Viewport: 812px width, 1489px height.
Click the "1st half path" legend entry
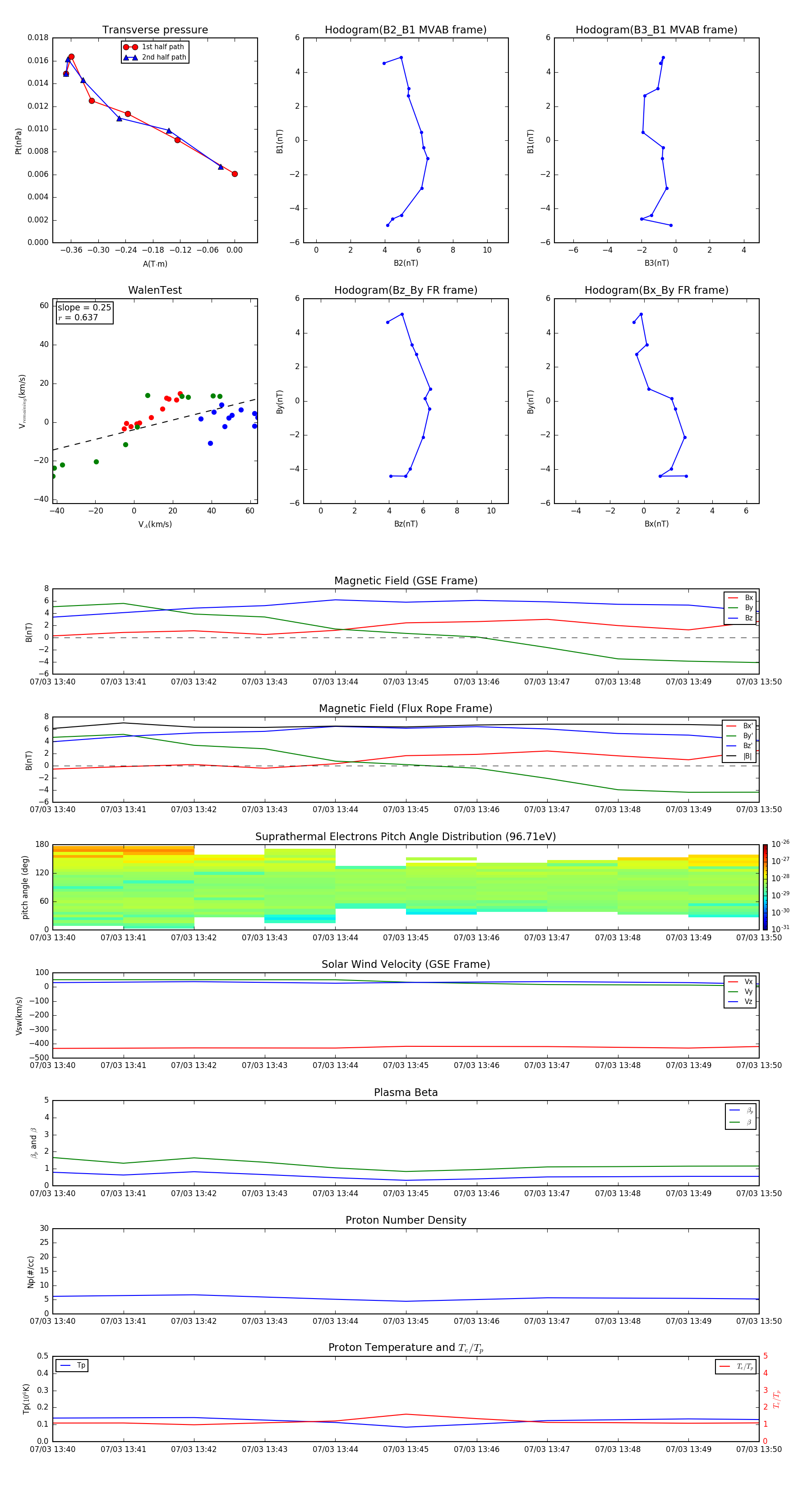coord(154,47)
